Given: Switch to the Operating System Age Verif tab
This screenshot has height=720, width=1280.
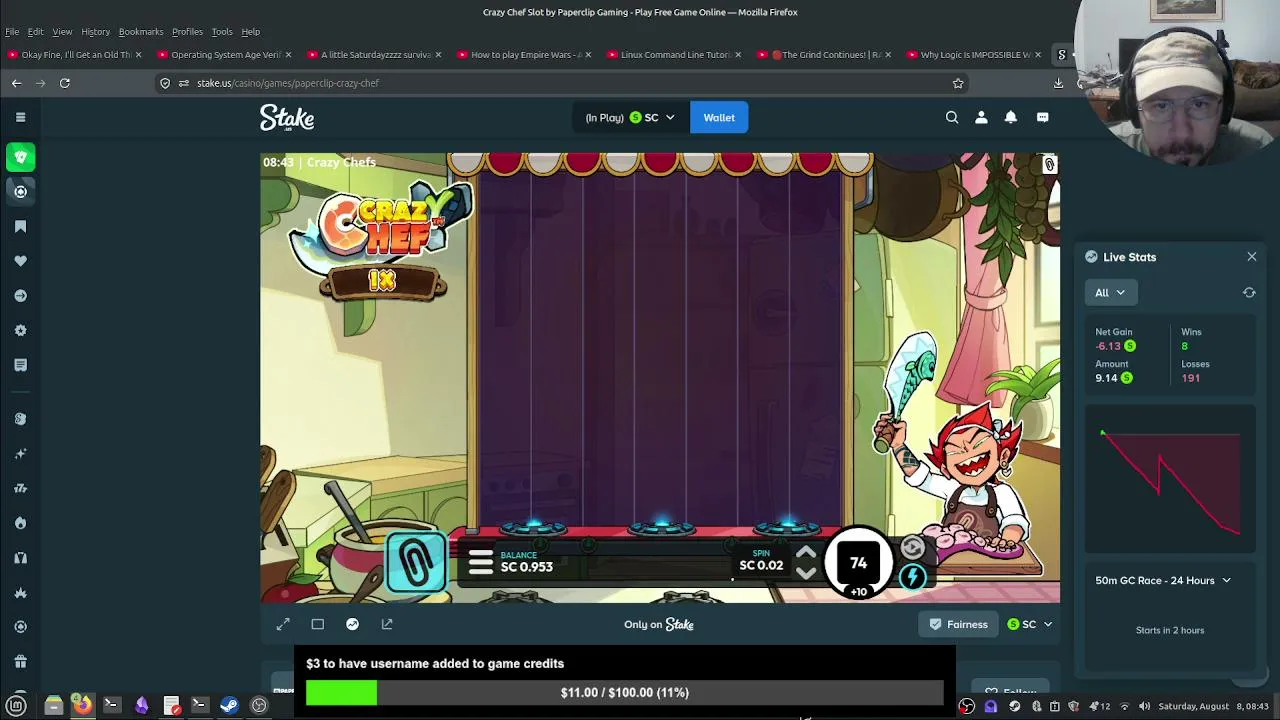Looking at the screenshot, I should (224, 55).
